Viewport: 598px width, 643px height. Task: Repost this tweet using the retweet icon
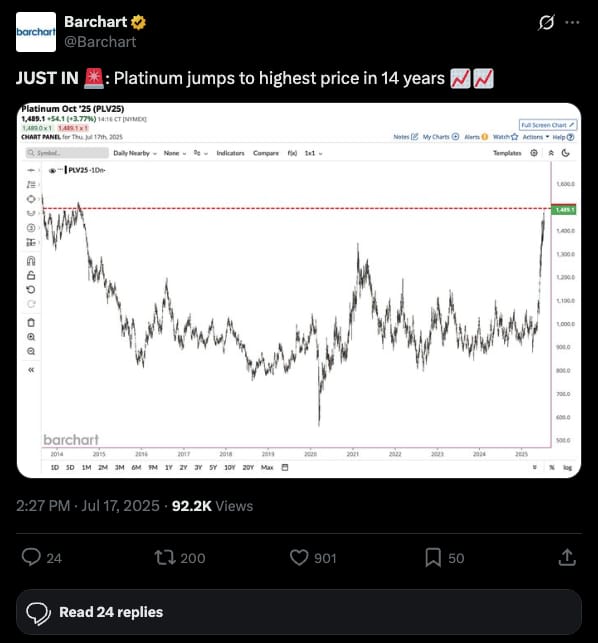point(165,558)
